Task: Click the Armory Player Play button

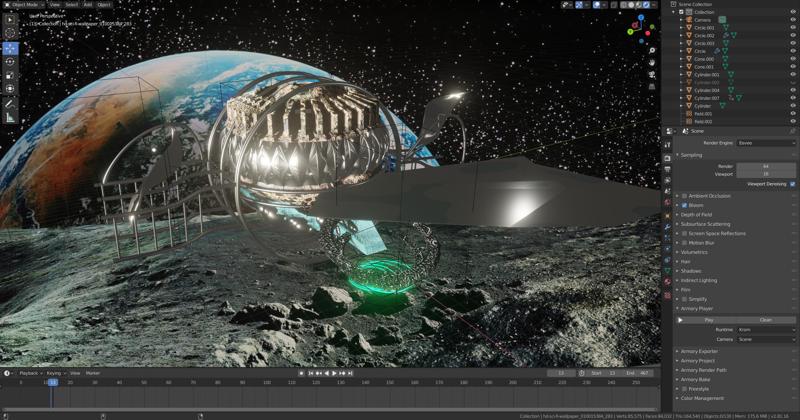Action: (x=706, y=320)
